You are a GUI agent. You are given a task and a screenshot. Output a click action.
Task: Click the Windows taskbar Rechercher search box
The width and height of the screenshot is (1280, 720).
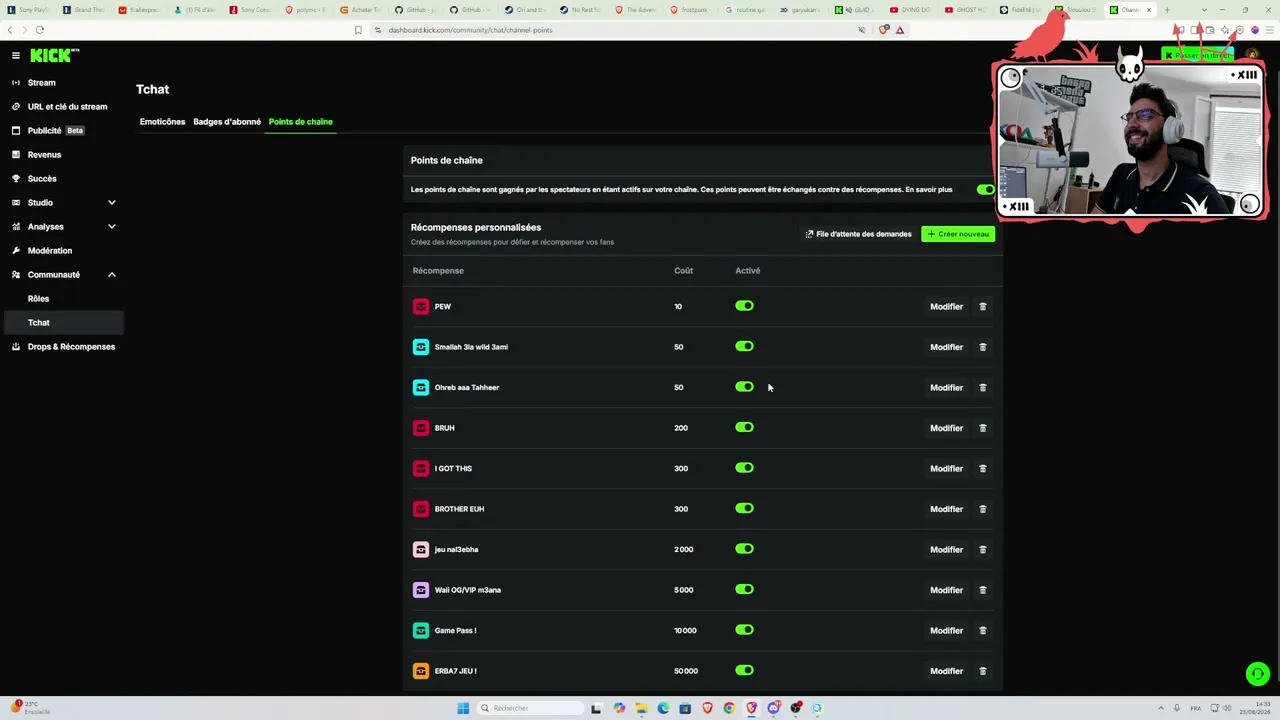click(x=530, y=708)
